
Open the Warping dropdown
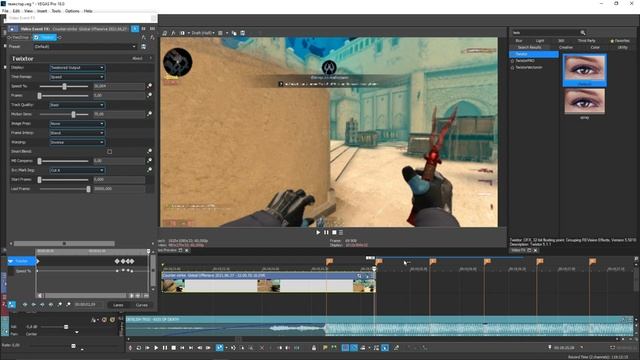click(77, 142)
